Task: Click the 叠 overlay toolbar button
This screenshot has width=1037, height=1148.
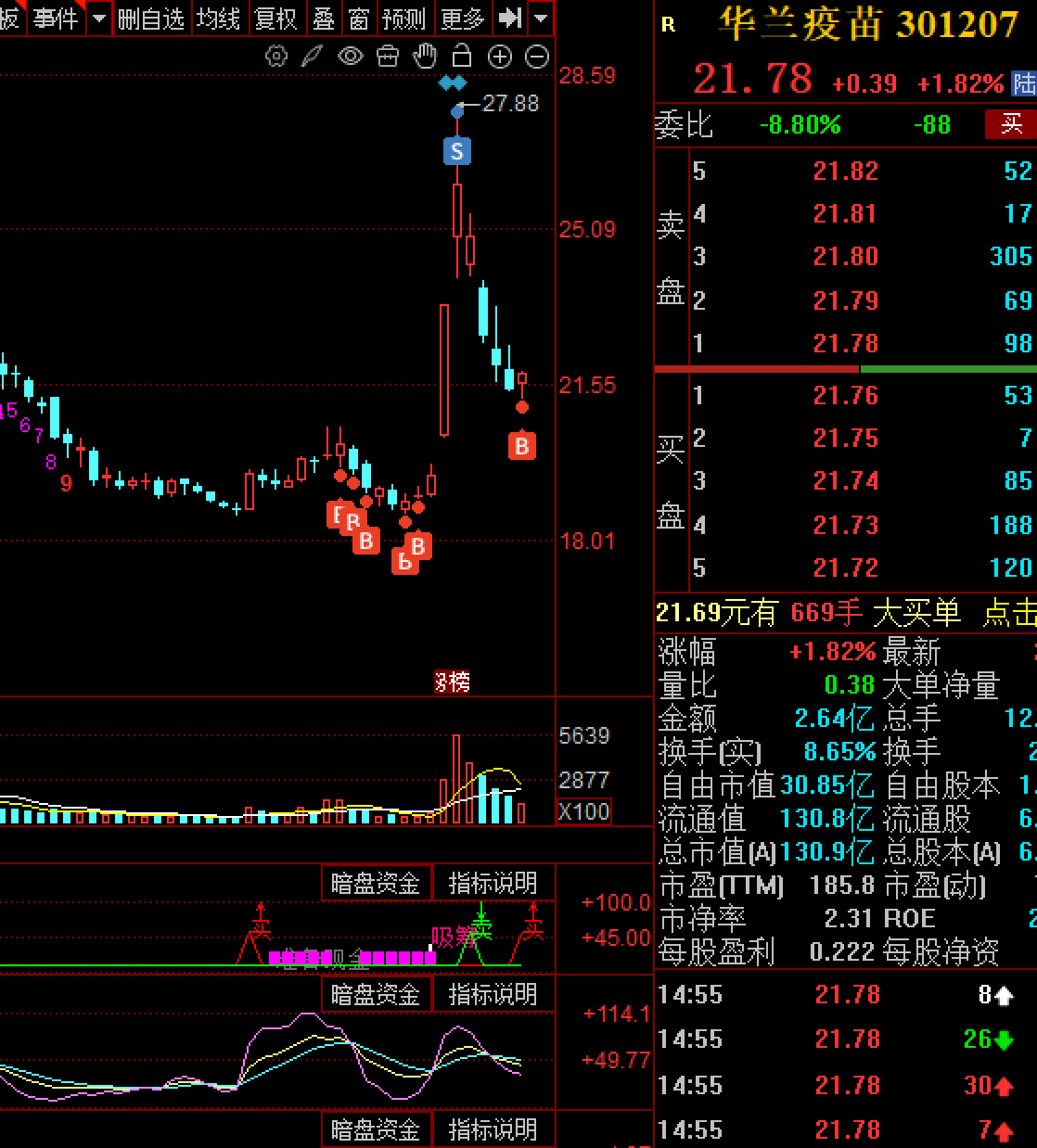Action: click(x=324, y=18)
